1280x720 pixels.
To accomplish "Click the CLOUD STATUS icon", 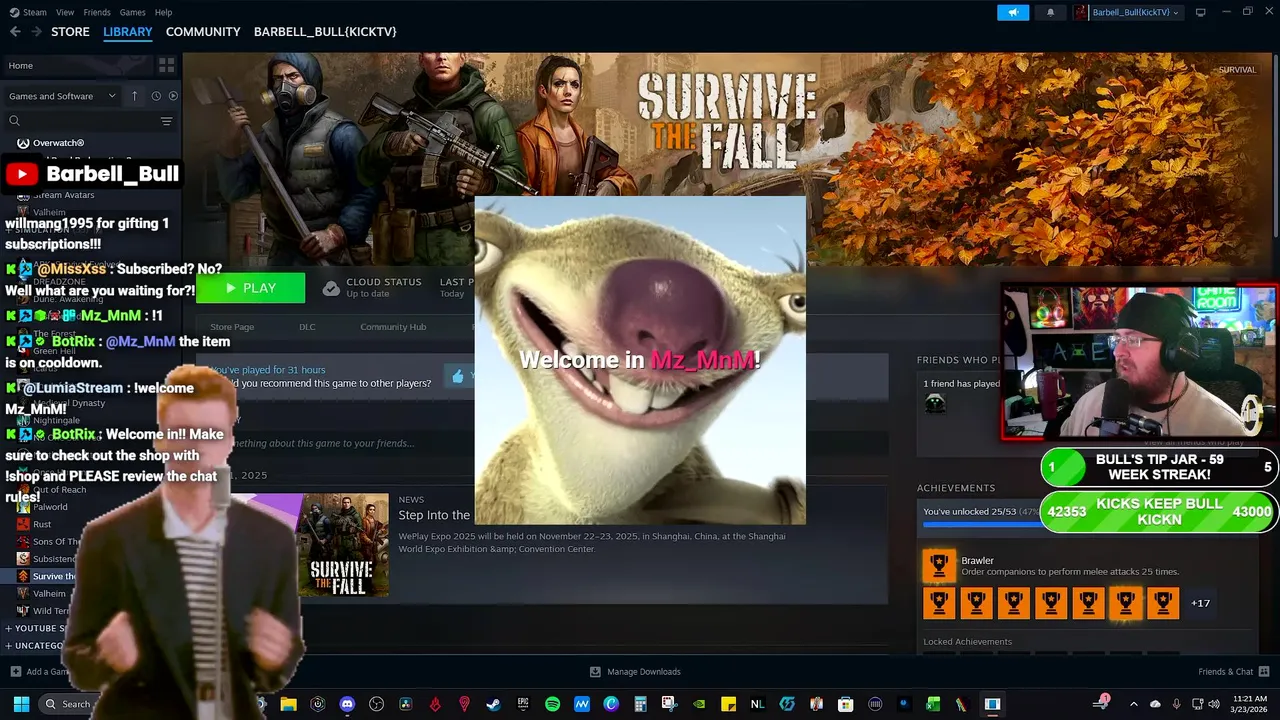I will click(330, 288).
